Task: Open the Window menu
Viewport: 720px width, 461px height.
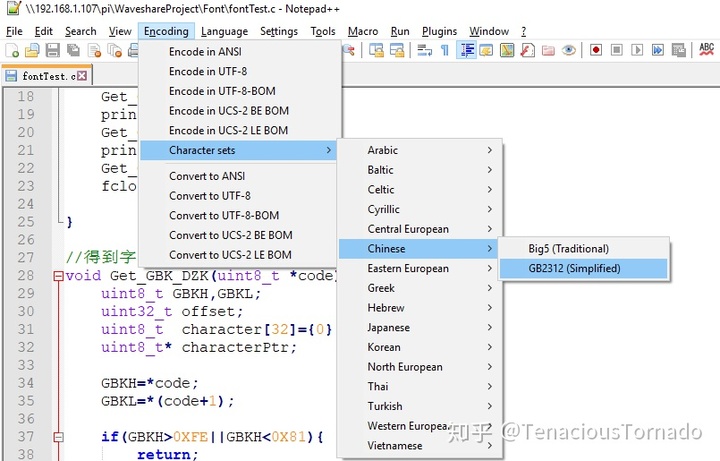Action: point(489,31)
